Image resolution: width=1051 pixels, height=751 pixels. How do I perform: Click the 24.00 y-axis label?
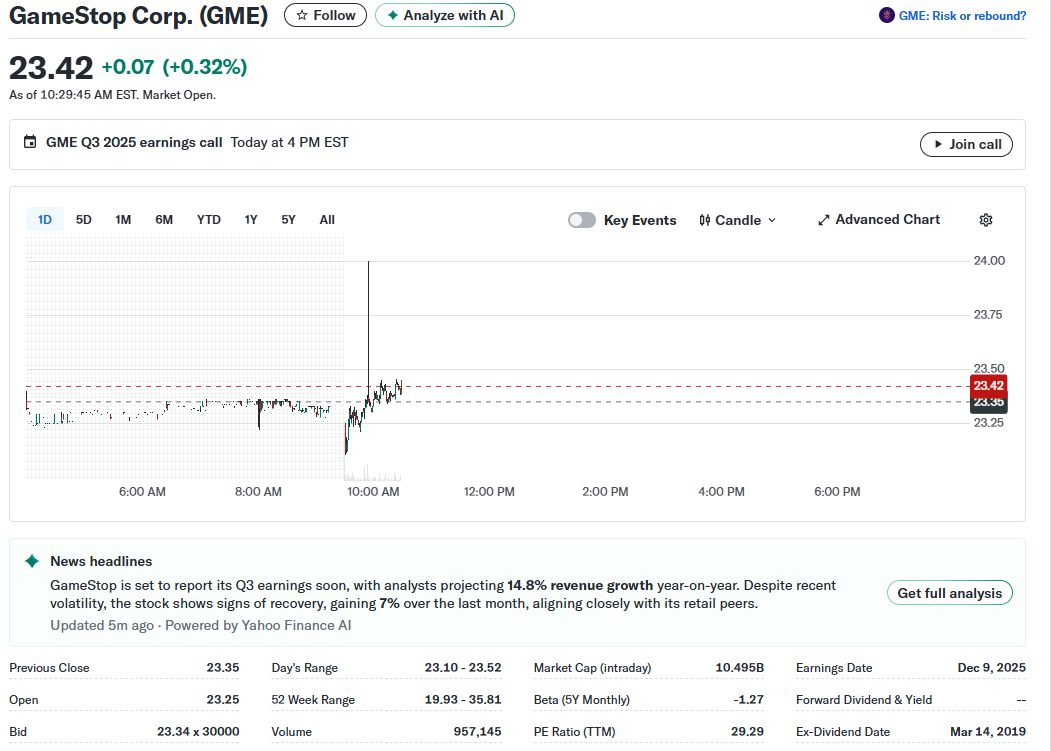pos(989,261)
